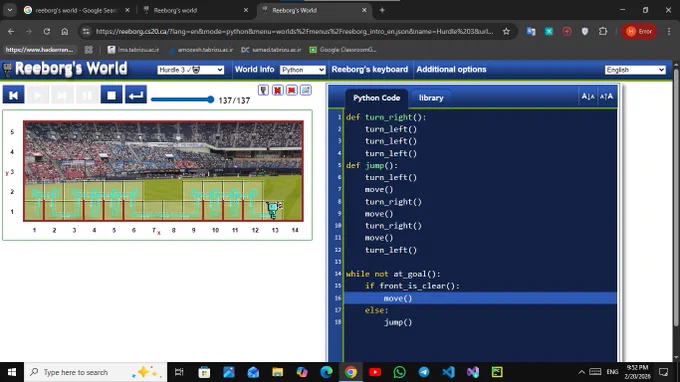Stop the program with the stop button

tap(111, 95)
